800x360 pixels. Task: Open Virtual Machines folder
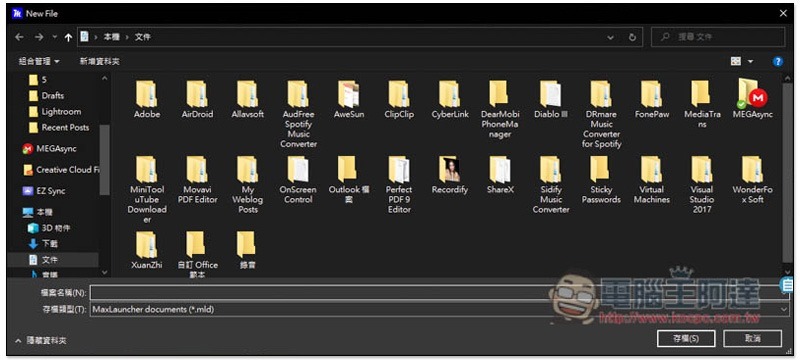pos(652,179)
